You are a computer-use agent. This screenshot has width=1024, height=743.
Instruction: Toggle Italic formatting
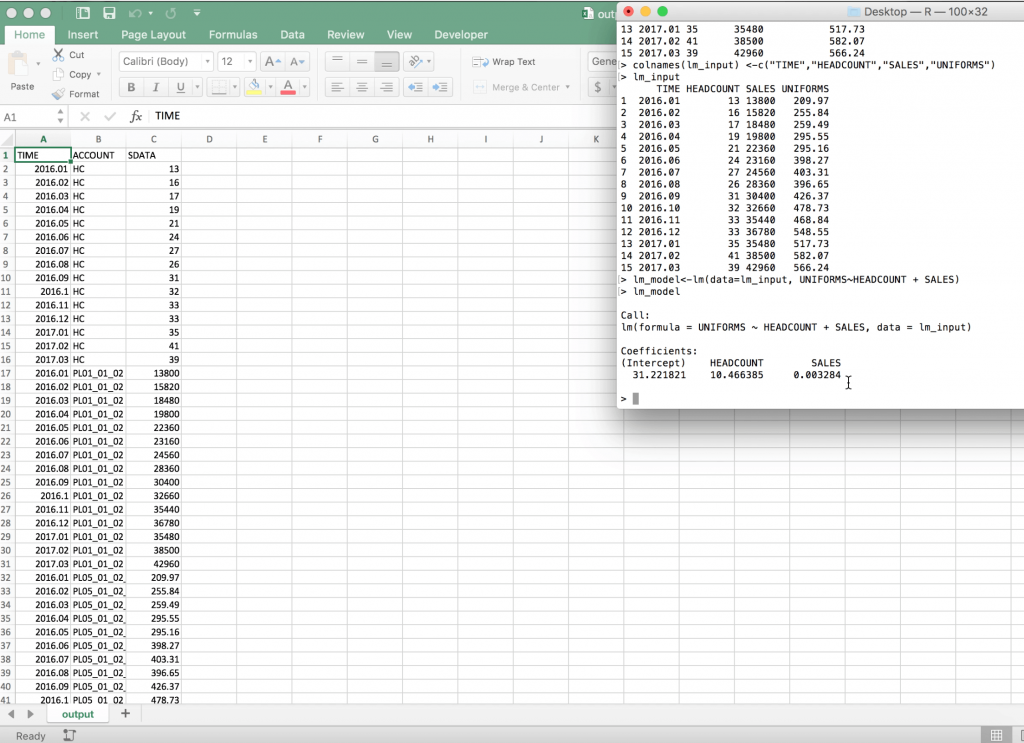(x=155, y=87)
